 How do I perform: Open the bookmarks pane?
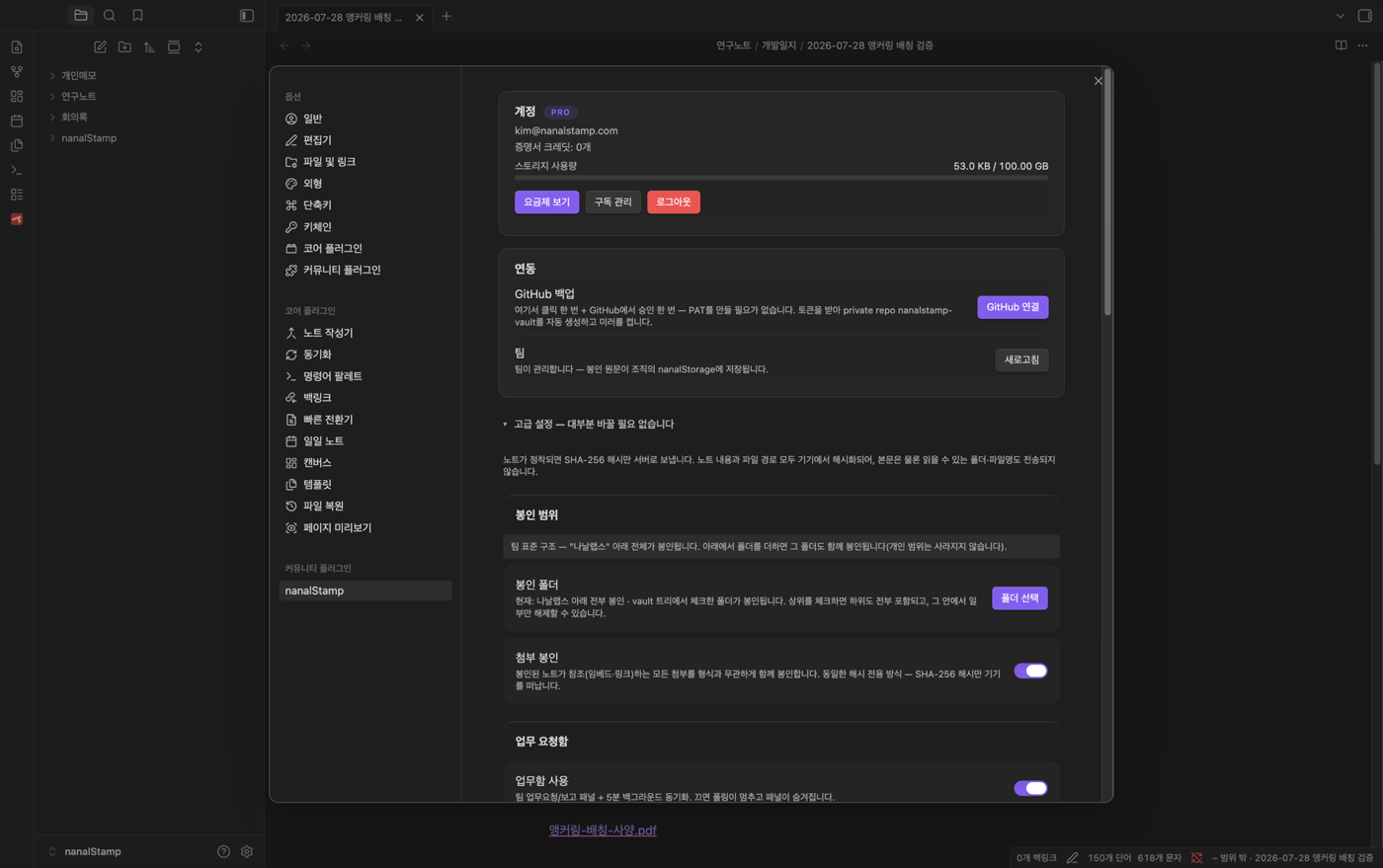[138, 16]
